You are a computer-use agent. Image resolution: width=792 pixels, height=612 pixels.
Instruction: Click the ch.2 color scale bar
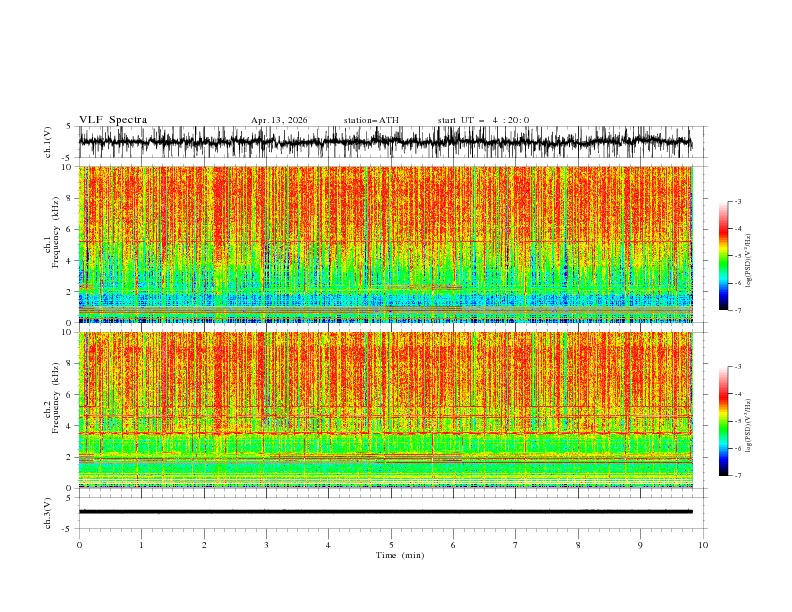(x=723, y=421)
